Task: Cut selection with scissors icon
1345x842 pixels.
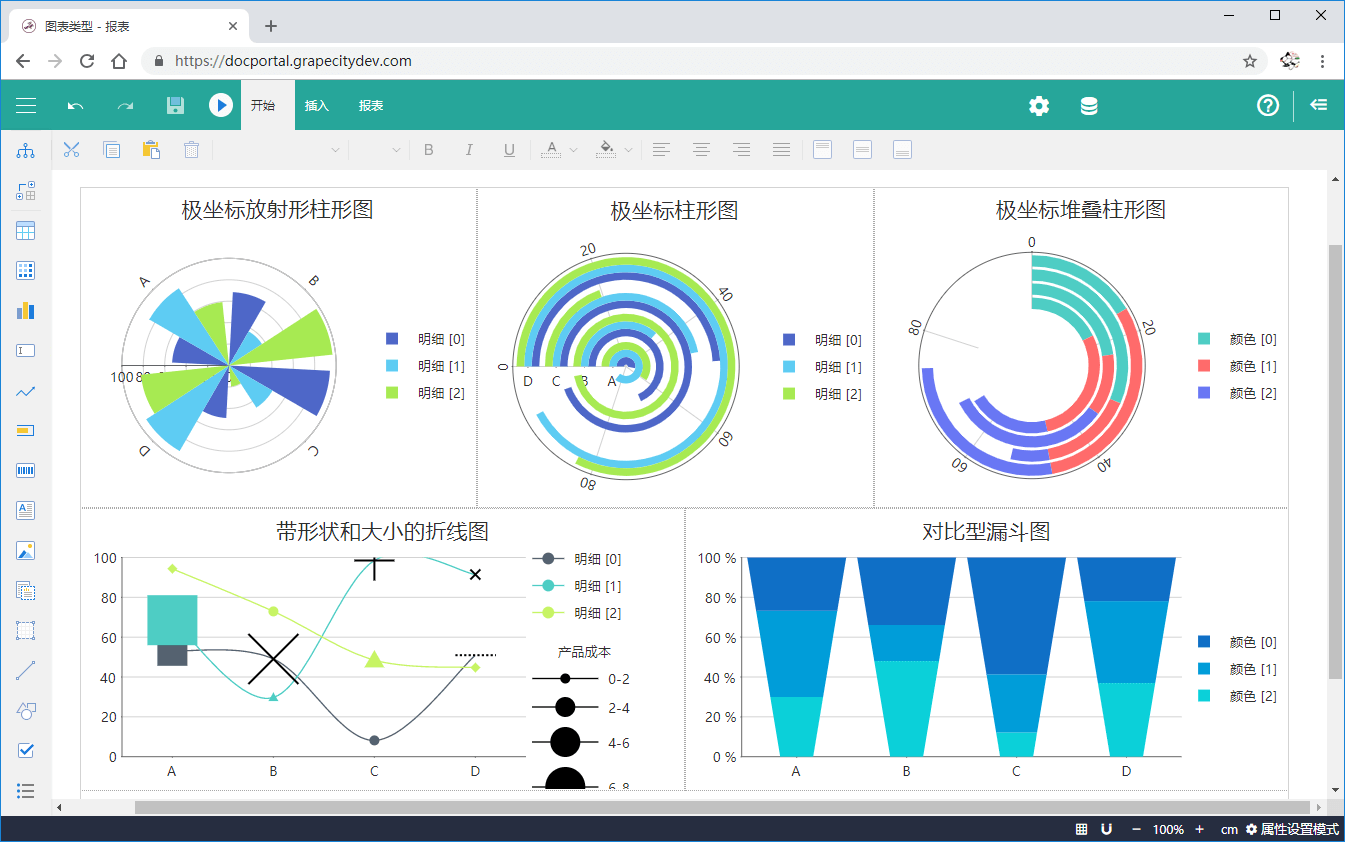Action: point(71,150)
